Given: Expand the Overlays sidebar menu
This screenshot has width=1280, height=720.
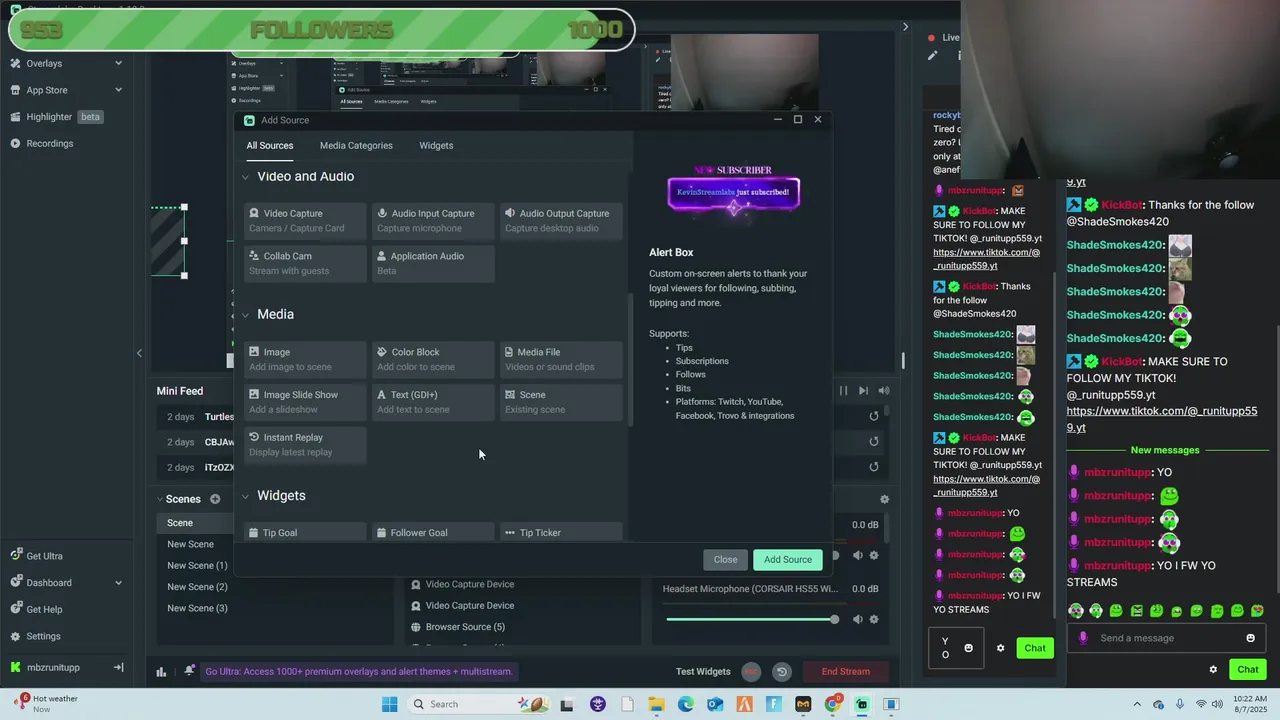Looking at the screenshot, I should click(x=118, y=63).
